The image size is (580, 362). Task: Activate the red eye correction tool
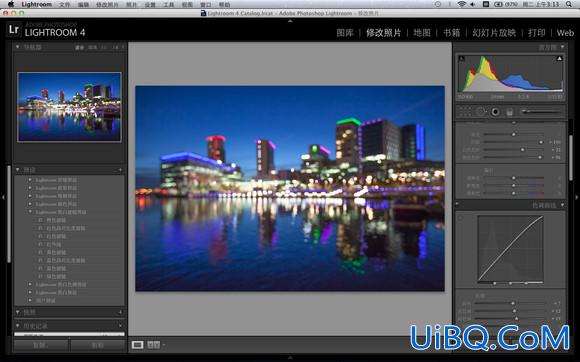pyautogui.click(x=495, y=112)
